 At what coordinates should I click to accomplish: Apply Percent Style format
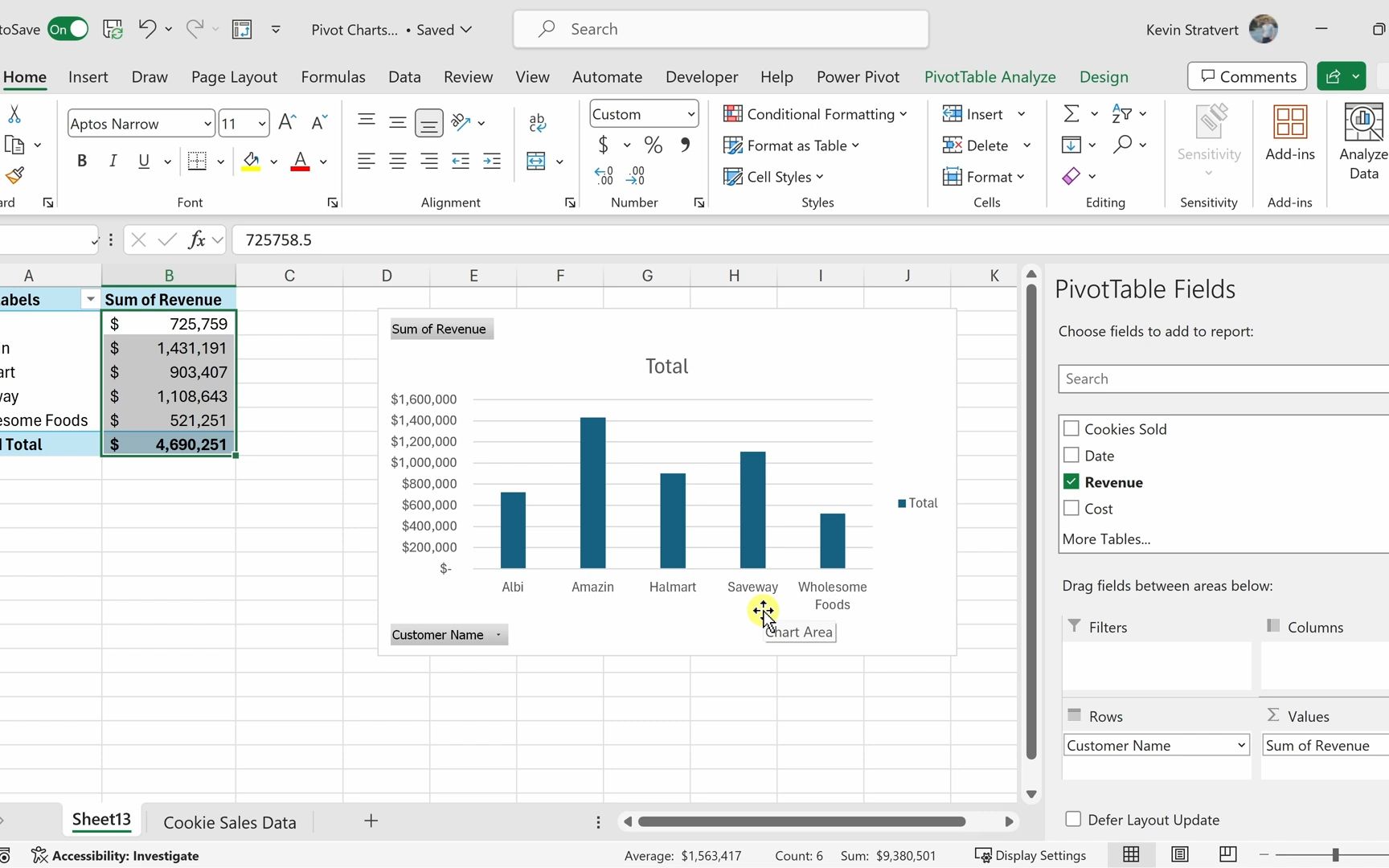click(653, 145)
